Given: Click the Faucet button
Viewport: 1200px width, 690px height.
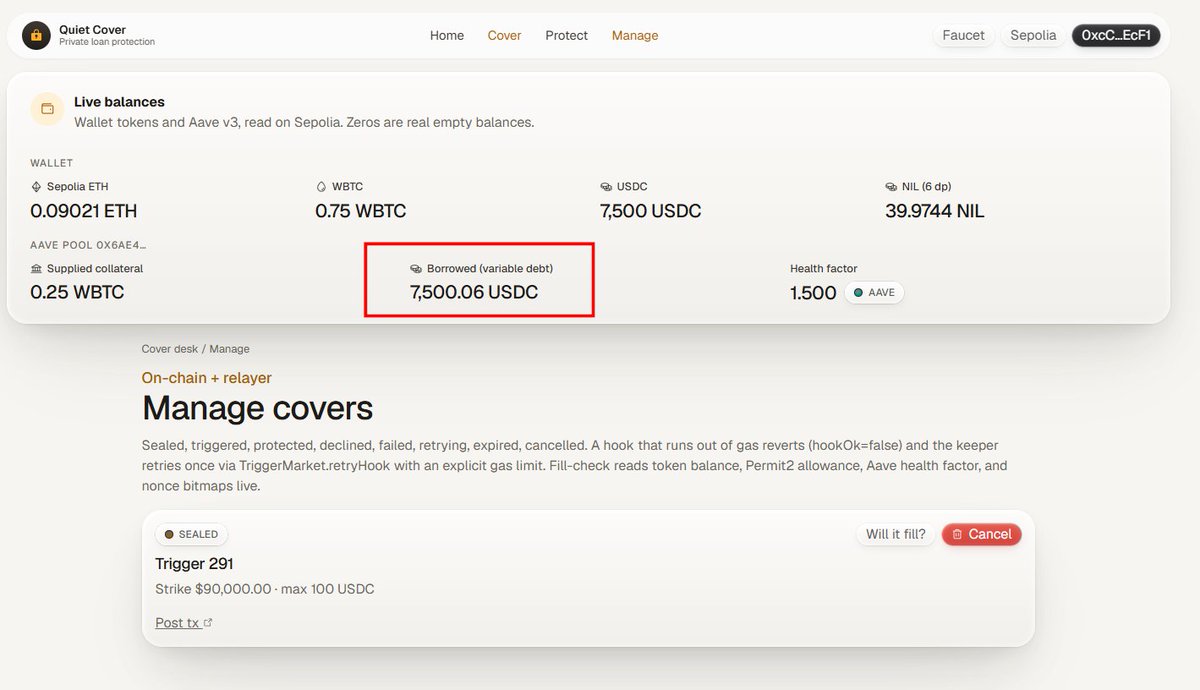Looking at the screenshot, I should 964,35.
